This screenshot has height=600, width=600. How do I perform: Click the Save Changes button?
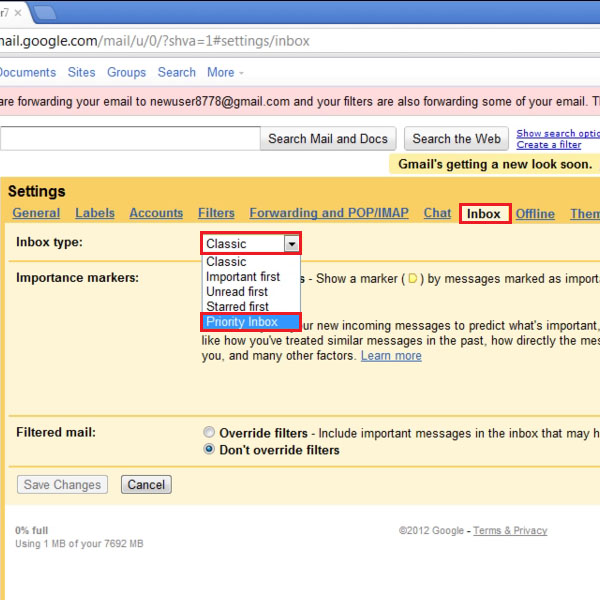tap(62, 484)
